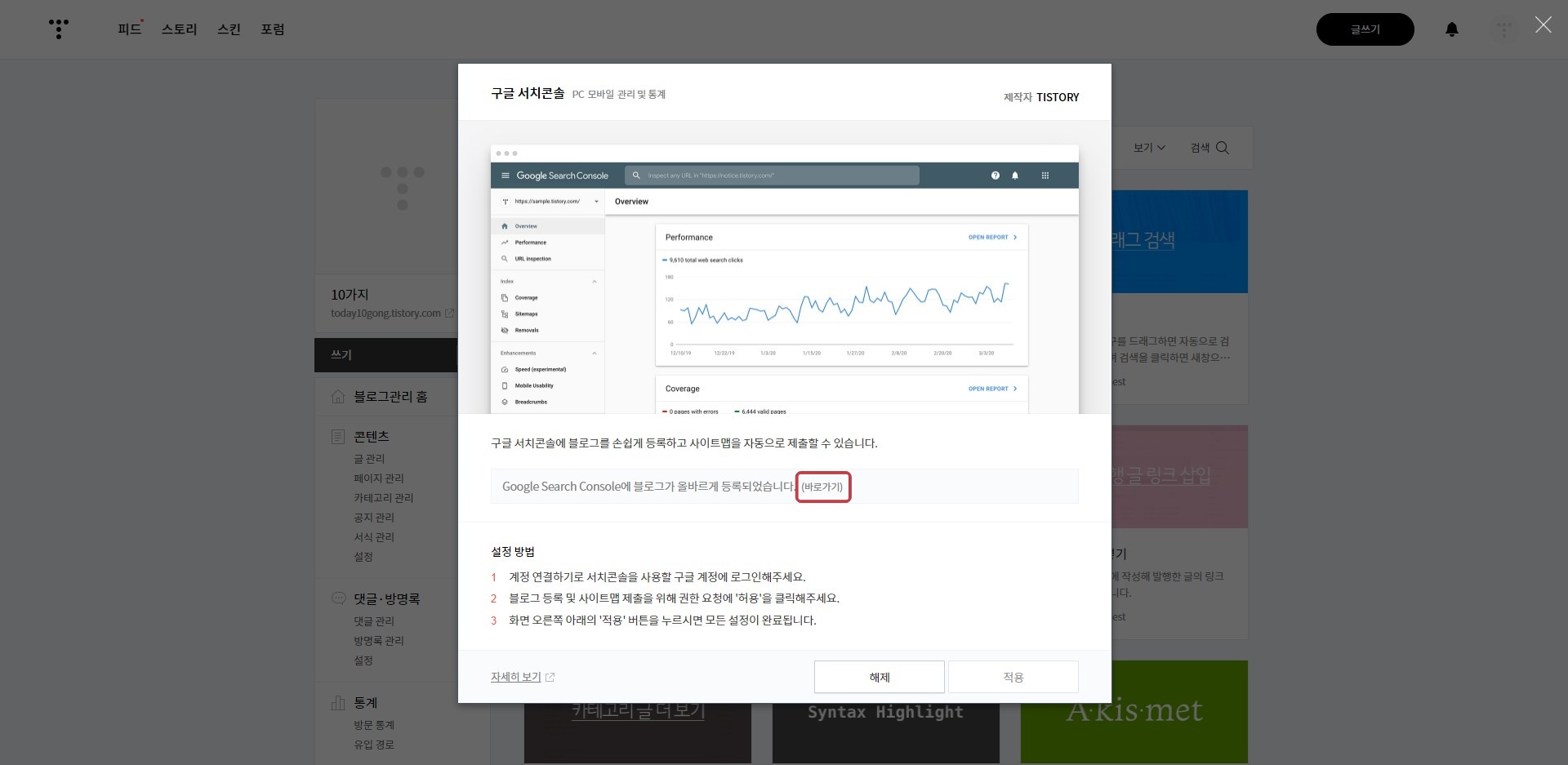
Task: Click the 글쓰기 button in header
Action: coord(1365,29)
